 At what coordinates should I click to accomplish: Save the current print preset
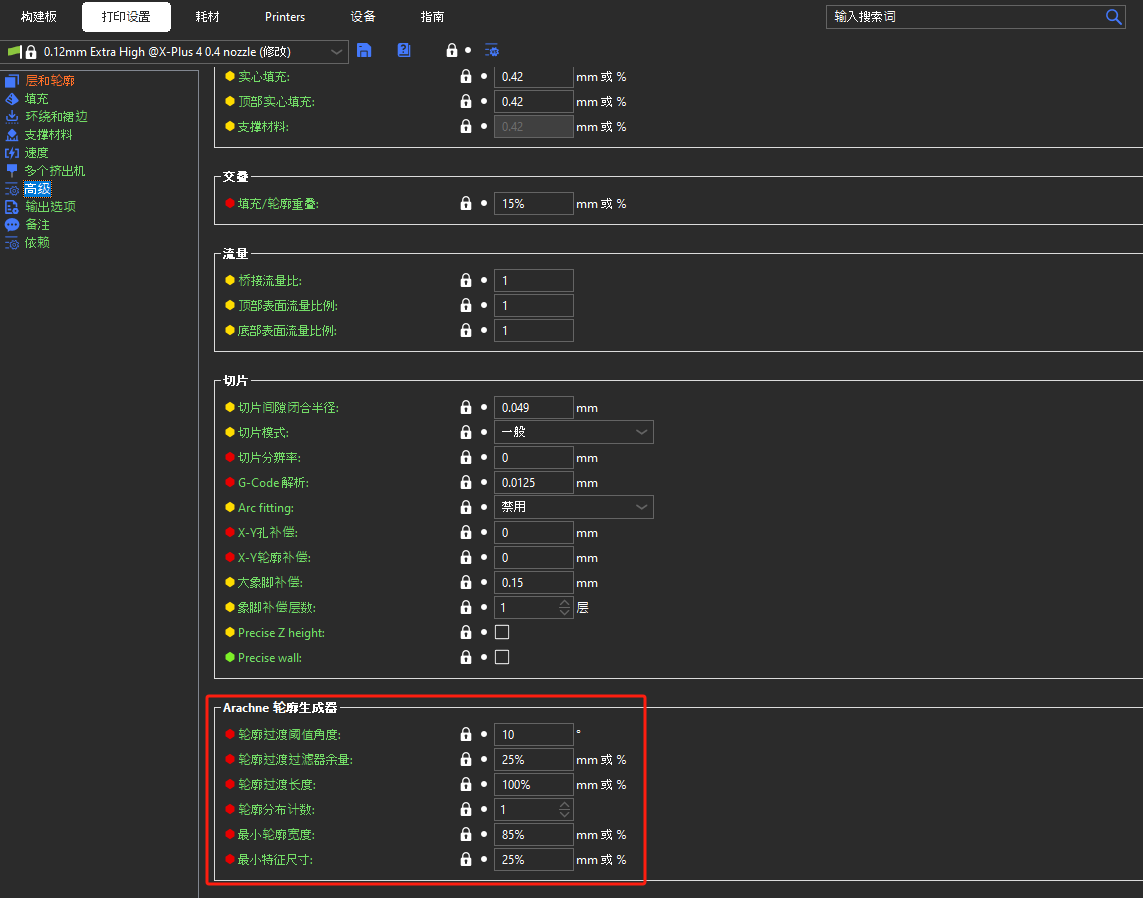click(364, 50)
